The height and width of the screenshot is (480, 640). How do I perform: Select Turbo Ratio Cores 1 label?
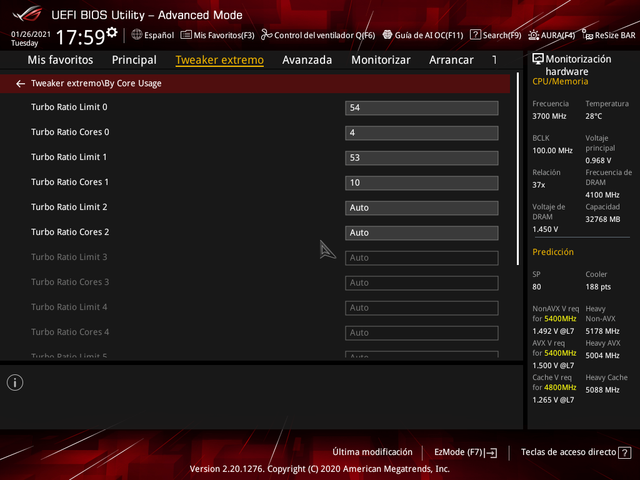click(x=70, y=182)
